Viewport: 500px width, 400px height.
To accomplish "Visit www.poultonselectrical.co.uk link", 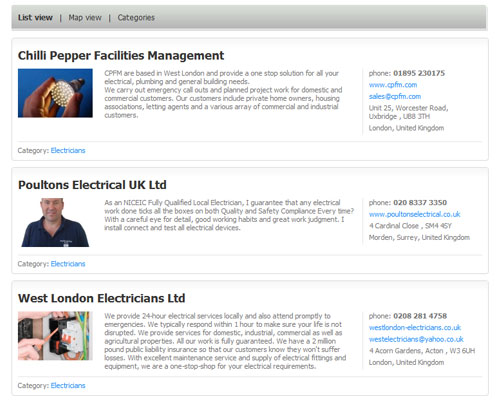I will tap(414, 214).
